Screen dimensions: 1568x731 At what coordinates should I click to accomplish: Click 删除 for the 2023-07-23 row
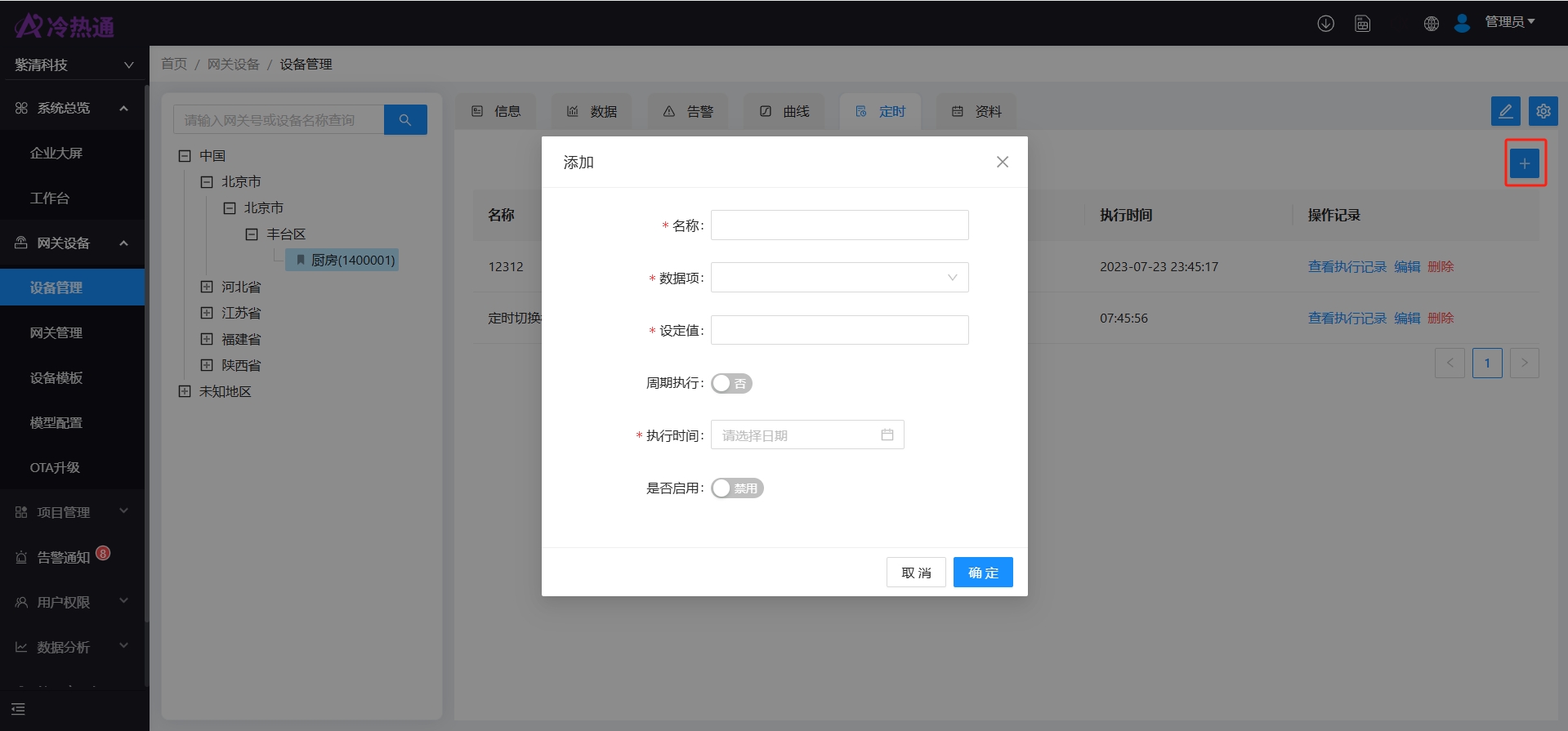click(1441, 267)
